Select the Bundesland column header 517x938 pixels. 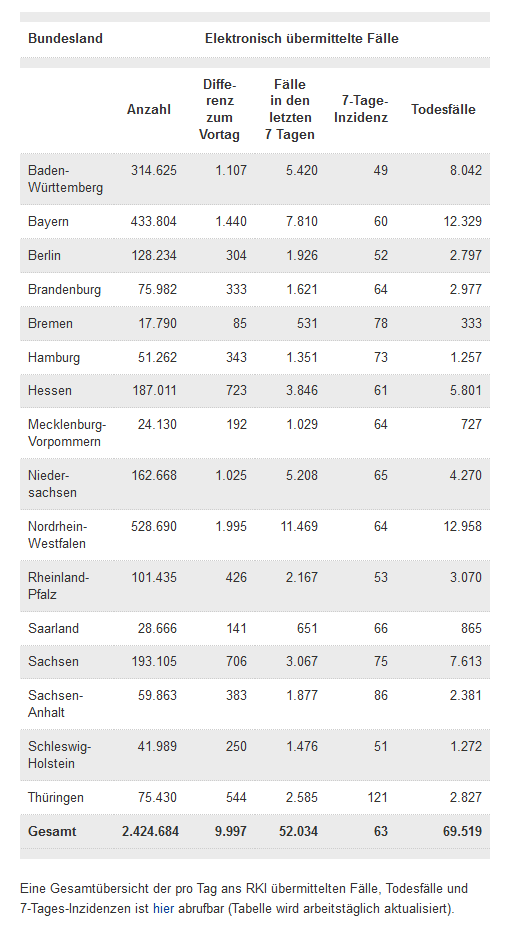click(x=65, y=38)
